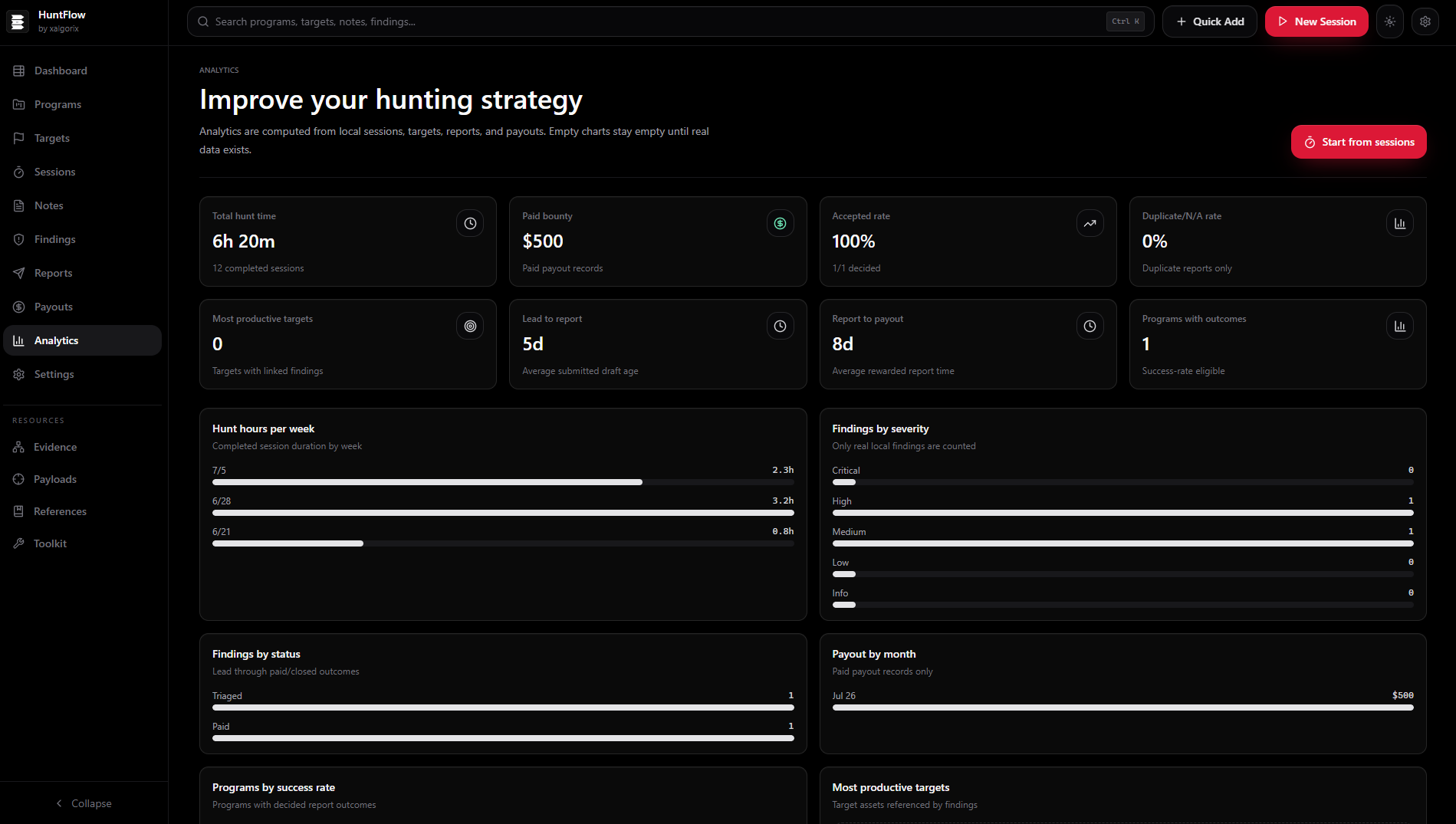Click the Programs folder icon
Image resolution: width=1456 pixels, height=824 pixels.
point(19,104)
